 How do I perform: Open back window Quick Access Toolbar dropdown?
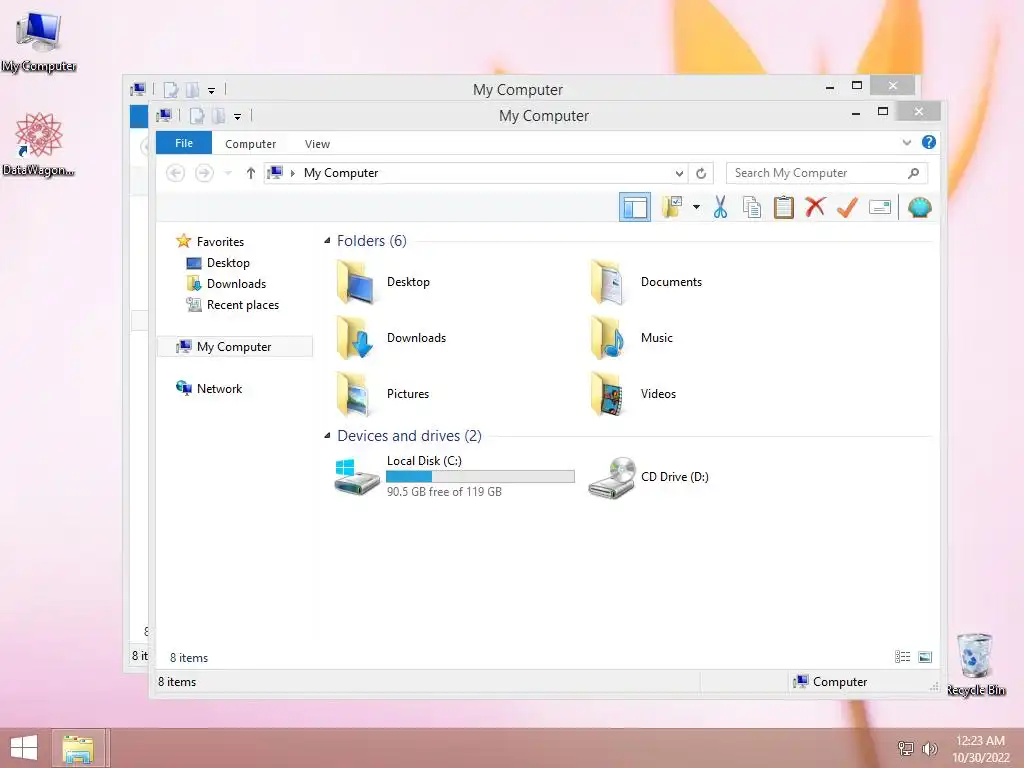point(212,91)
